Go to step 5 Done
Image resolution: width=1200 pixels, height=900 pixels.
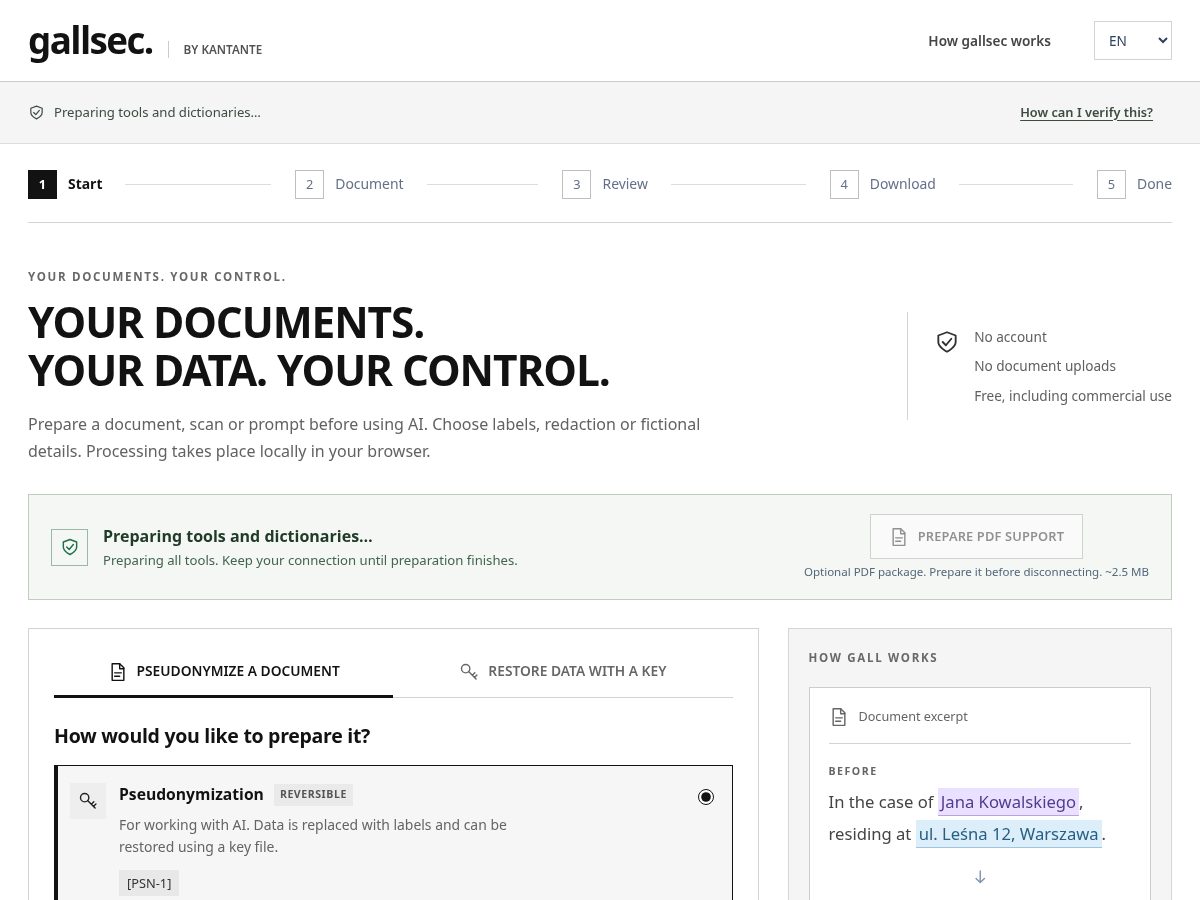(x=1134, y=184)
